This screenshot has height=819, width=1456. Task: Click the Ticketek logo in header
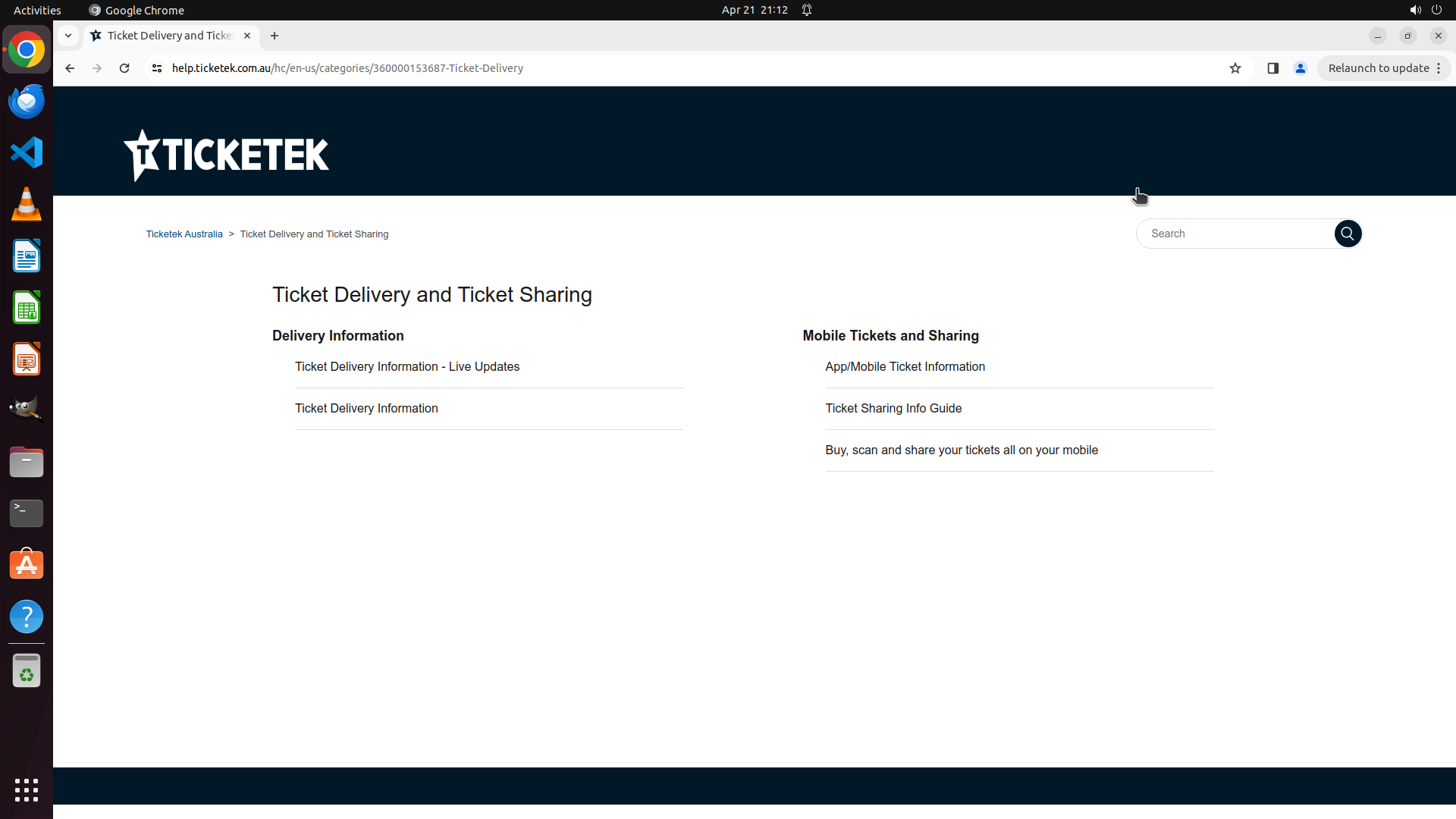(x=226, y=155)
